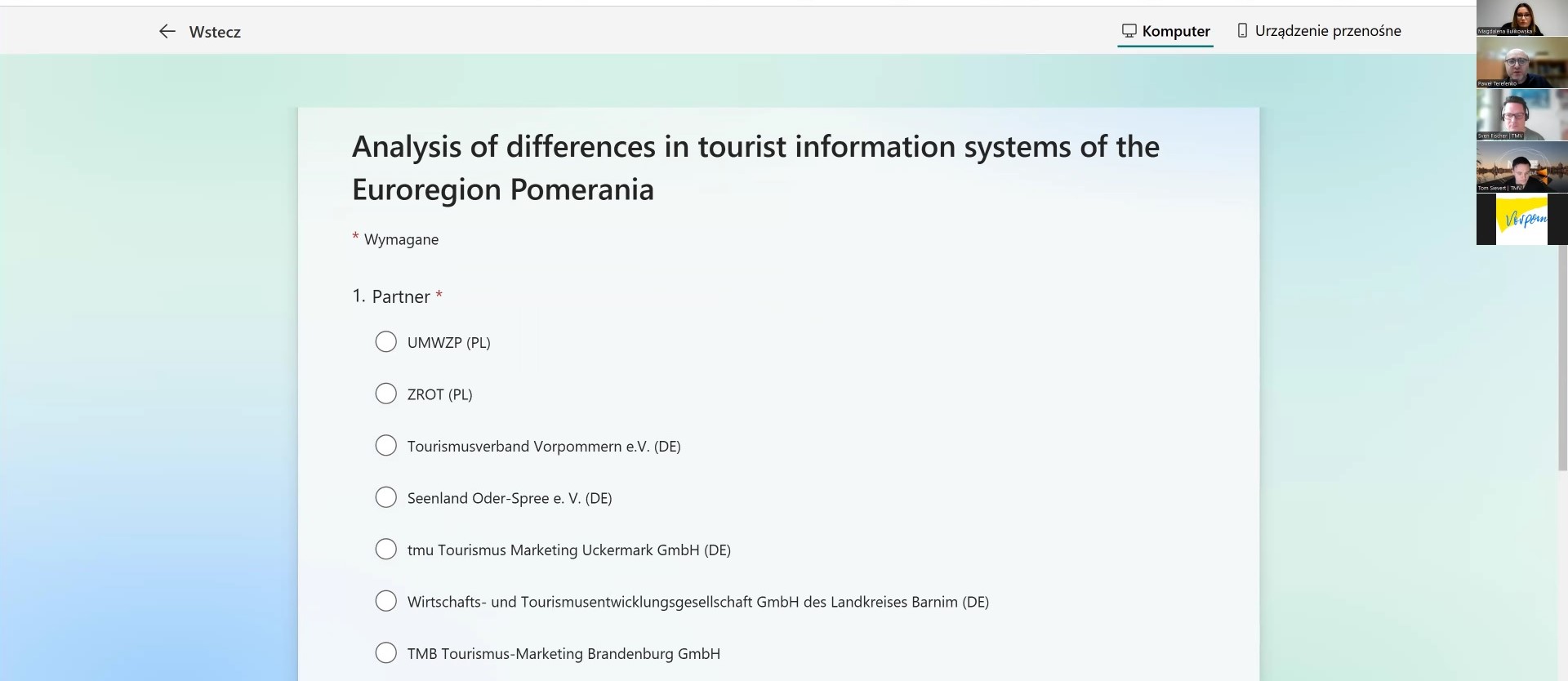Open Pawel Terefenko's video thumbnail
Viewport: 1568px width, 681px height.
coord(1521,62)
